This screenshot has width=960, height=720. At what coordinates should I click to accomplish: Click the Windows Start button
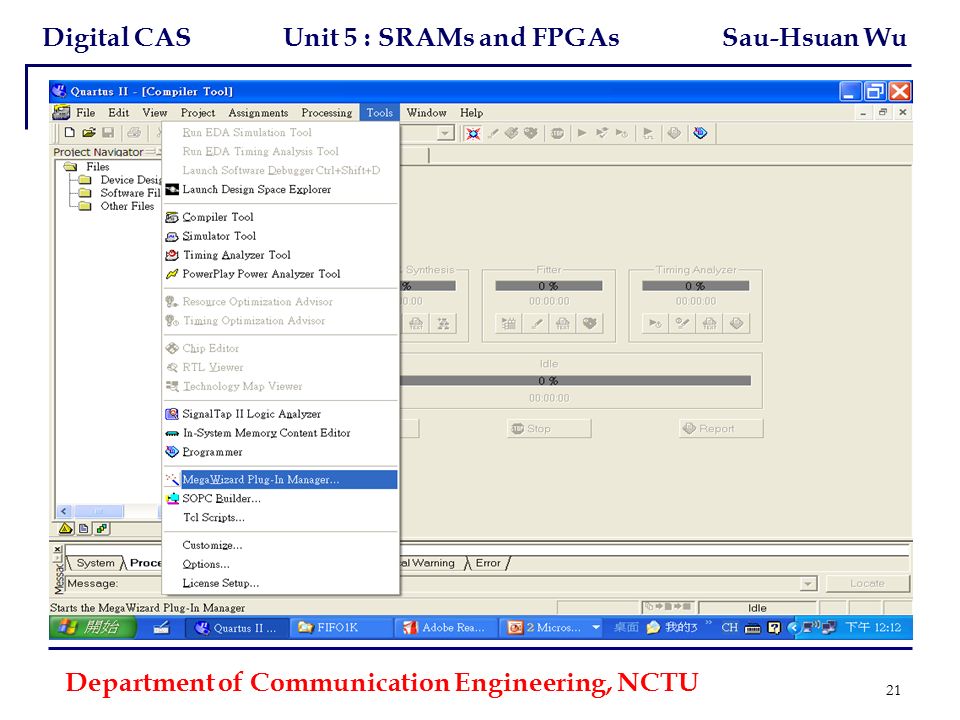(93, 628)
